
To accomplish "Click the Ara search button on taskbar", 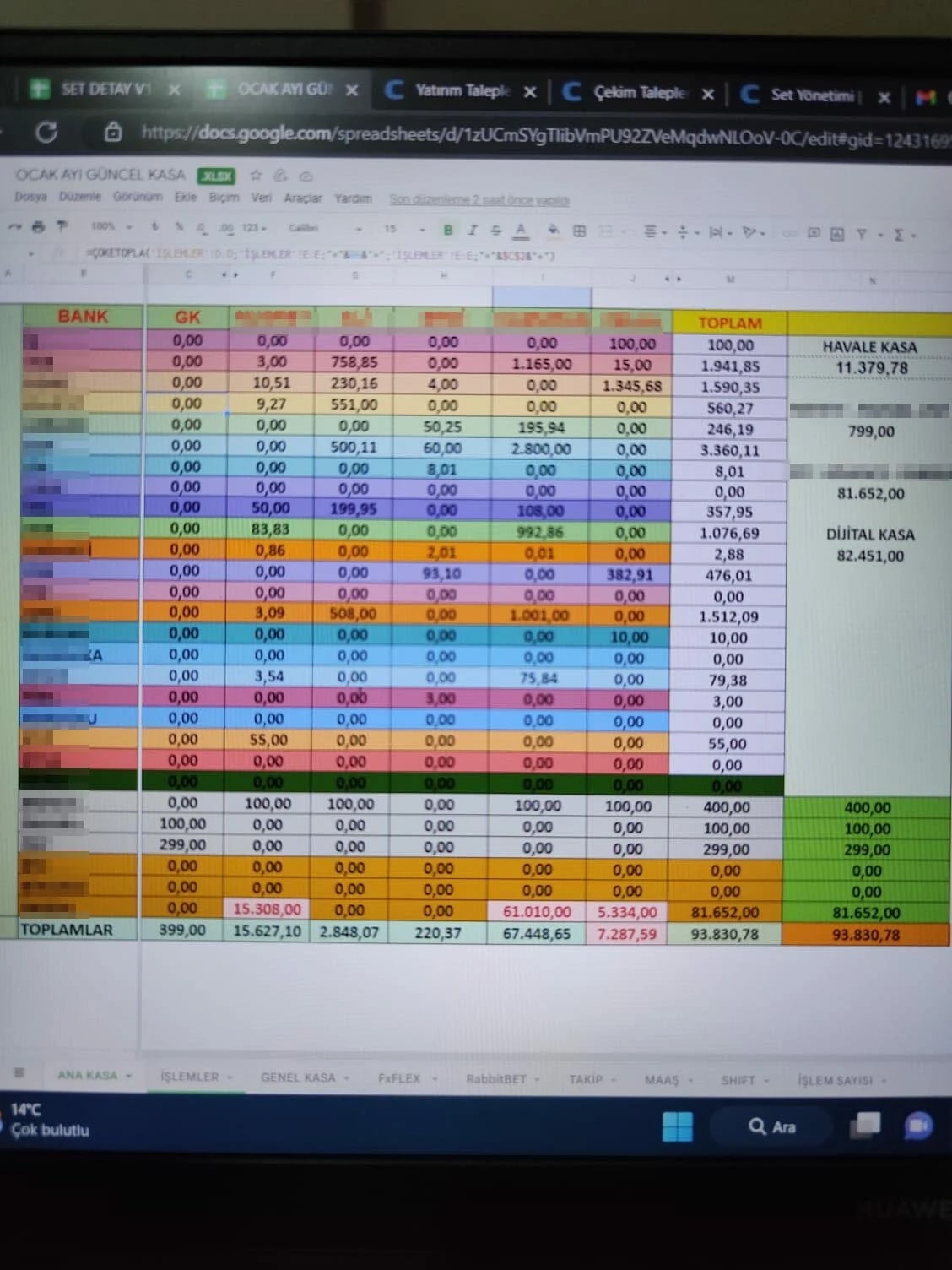I will pyautogui.click(x=771, y=1126).
